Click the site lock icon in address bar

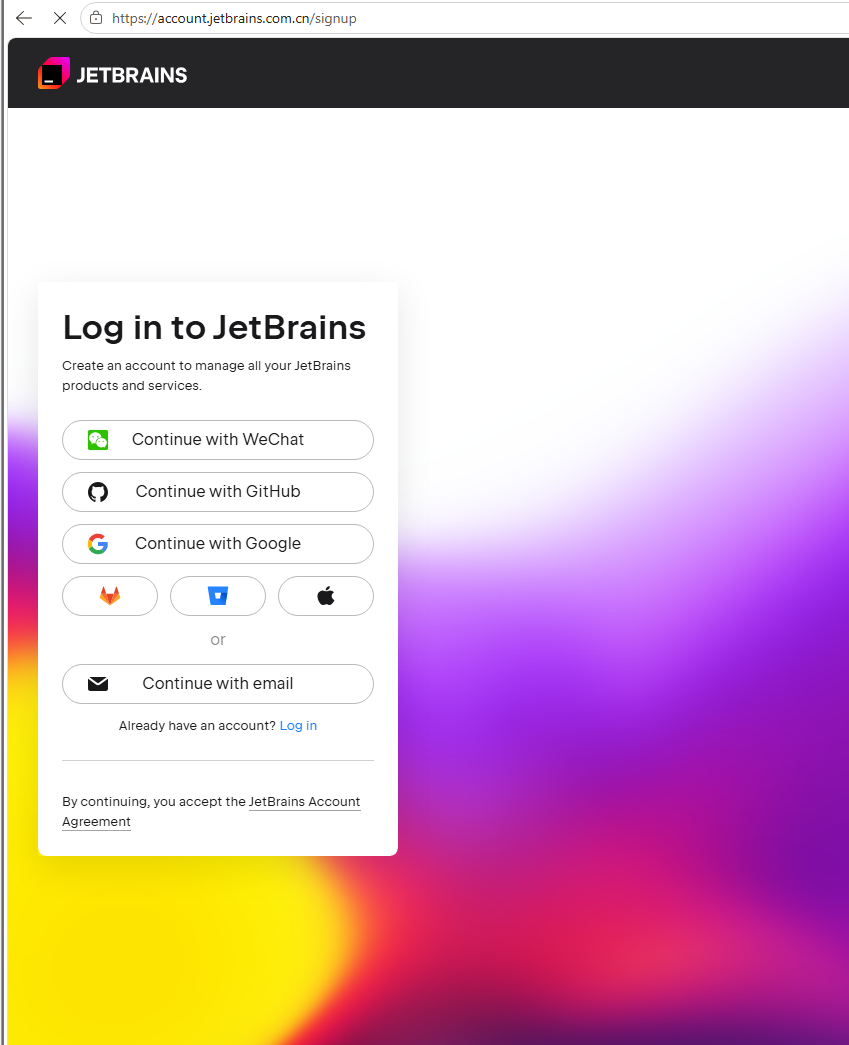click(96, 18)
